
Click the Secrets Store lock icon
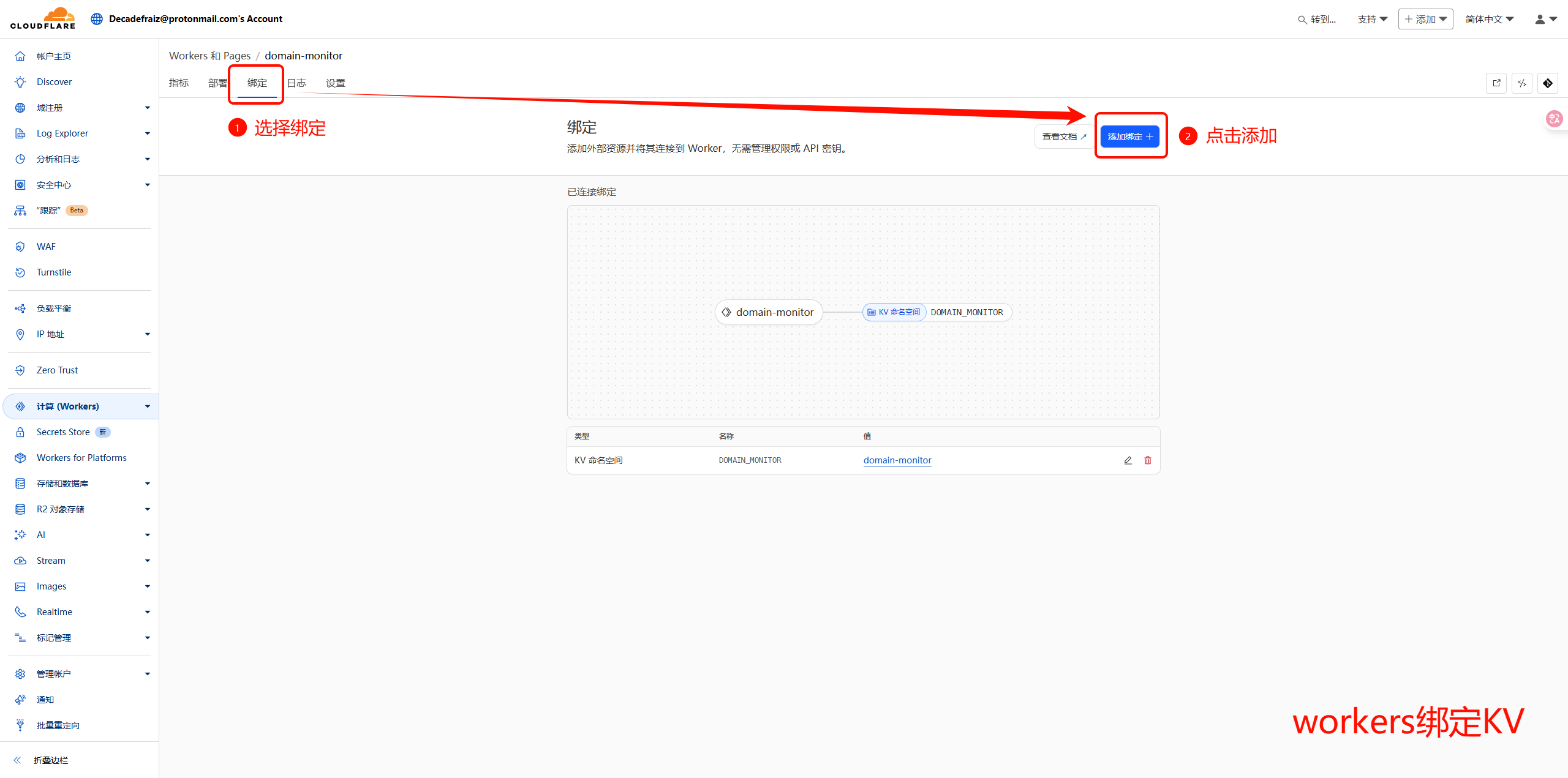click(20, 432)
